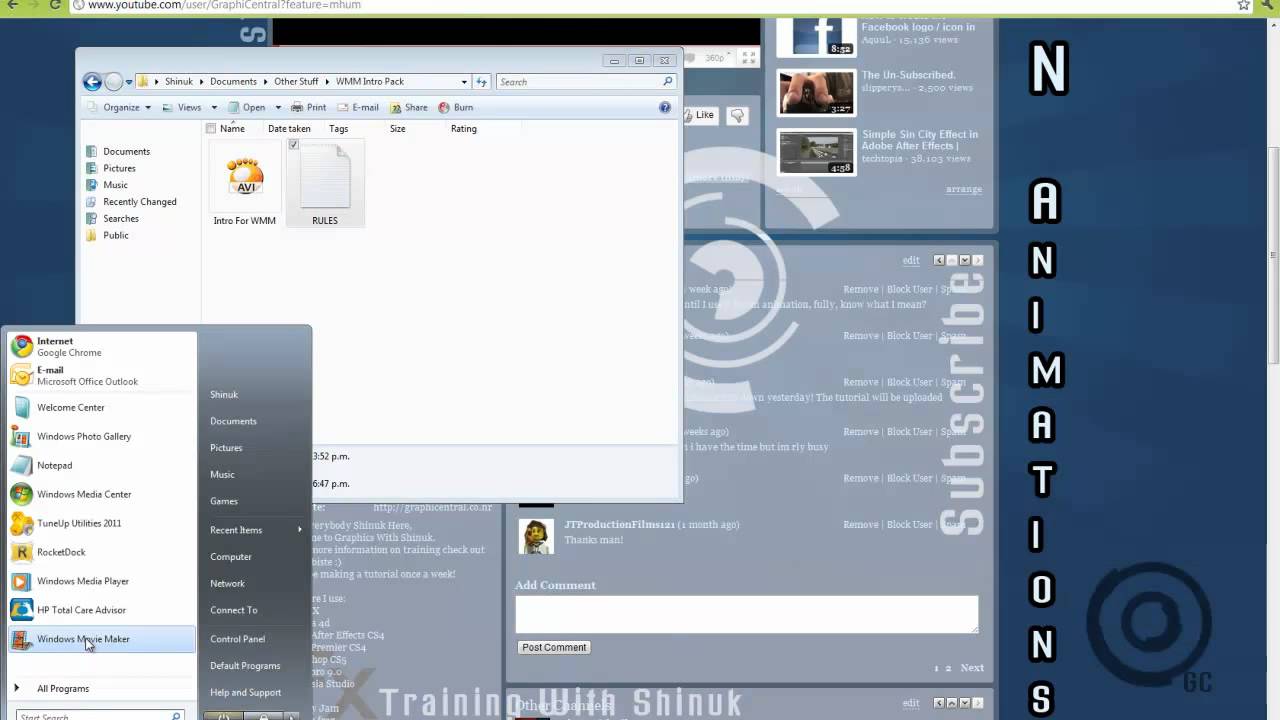Screen dimensions: 1280x720
Task: Launch Windows Media Center
Action: pos(100,494)
